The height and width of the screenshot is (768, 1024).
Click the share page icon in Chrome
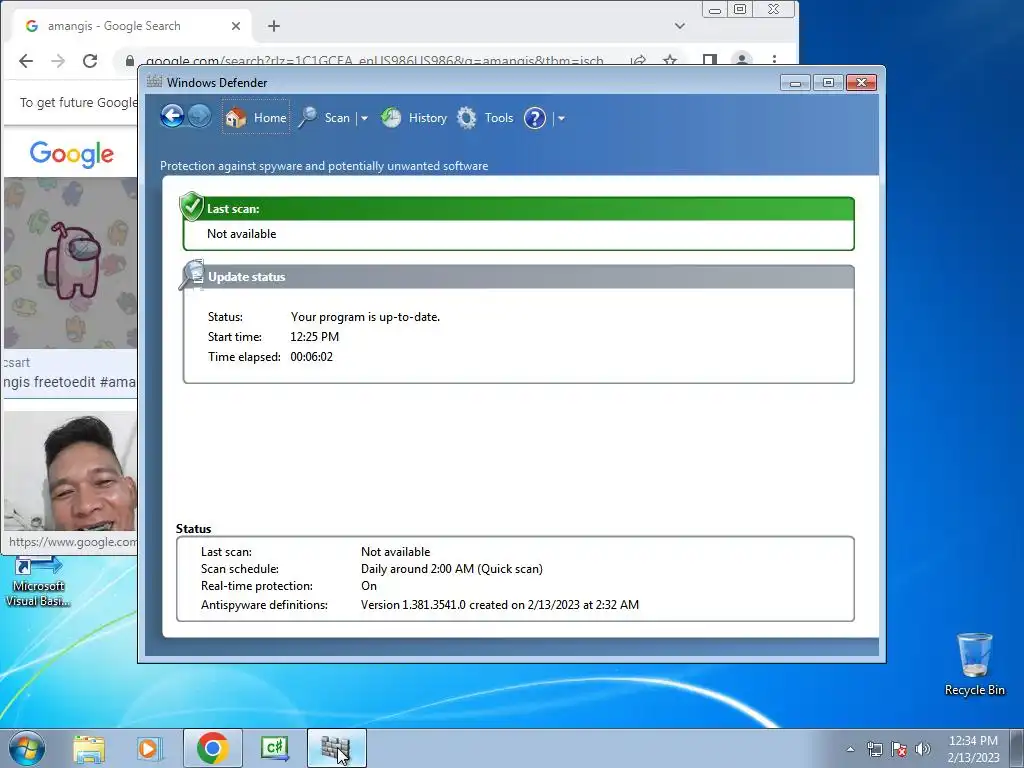pyautogui.click(x=638, y=61)
